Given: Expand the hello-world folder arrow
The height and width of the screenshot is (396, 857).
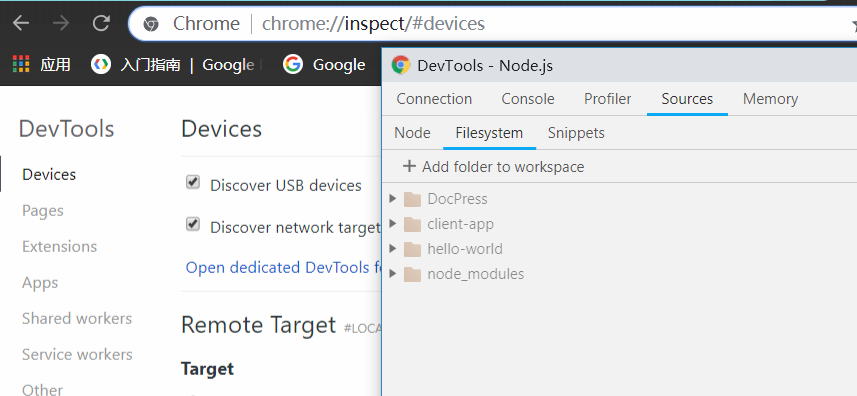Looking at the screenshot, I should click(392, 249).
